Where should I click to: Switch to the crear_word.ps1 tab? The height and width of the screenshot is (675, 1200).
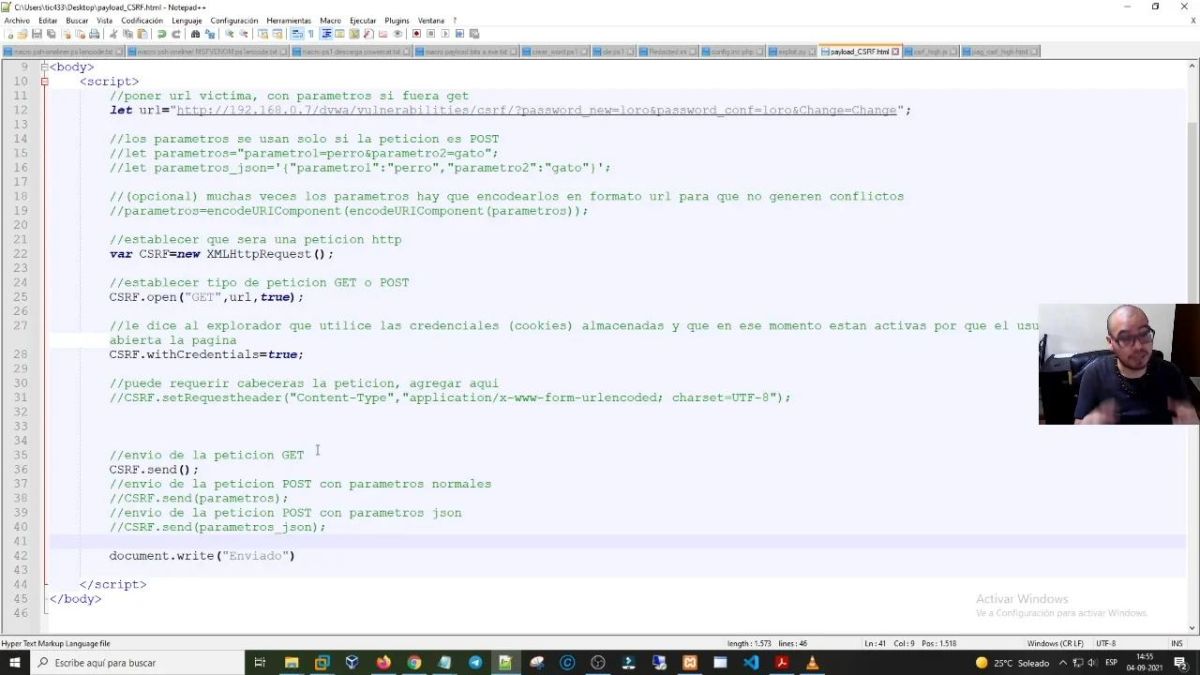(x=555, y=51)
